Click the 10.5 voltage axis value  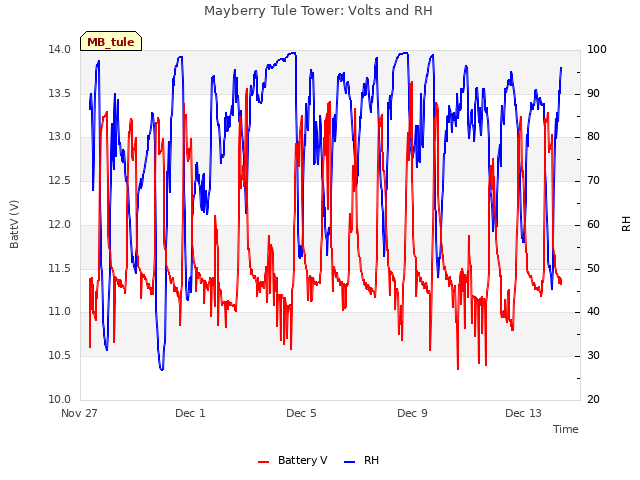(x=60, y=356)
